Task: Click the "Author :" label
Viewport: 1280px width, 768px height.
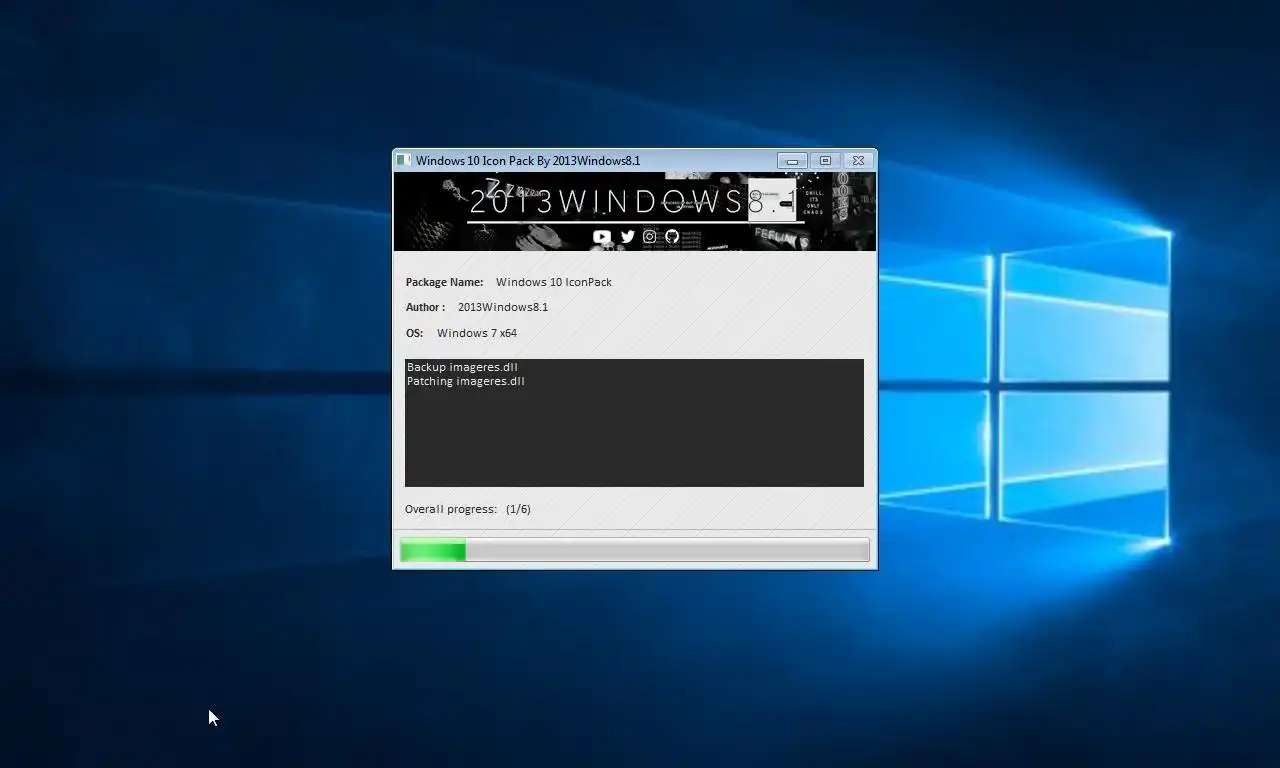Action: click(x=425, y=307)
